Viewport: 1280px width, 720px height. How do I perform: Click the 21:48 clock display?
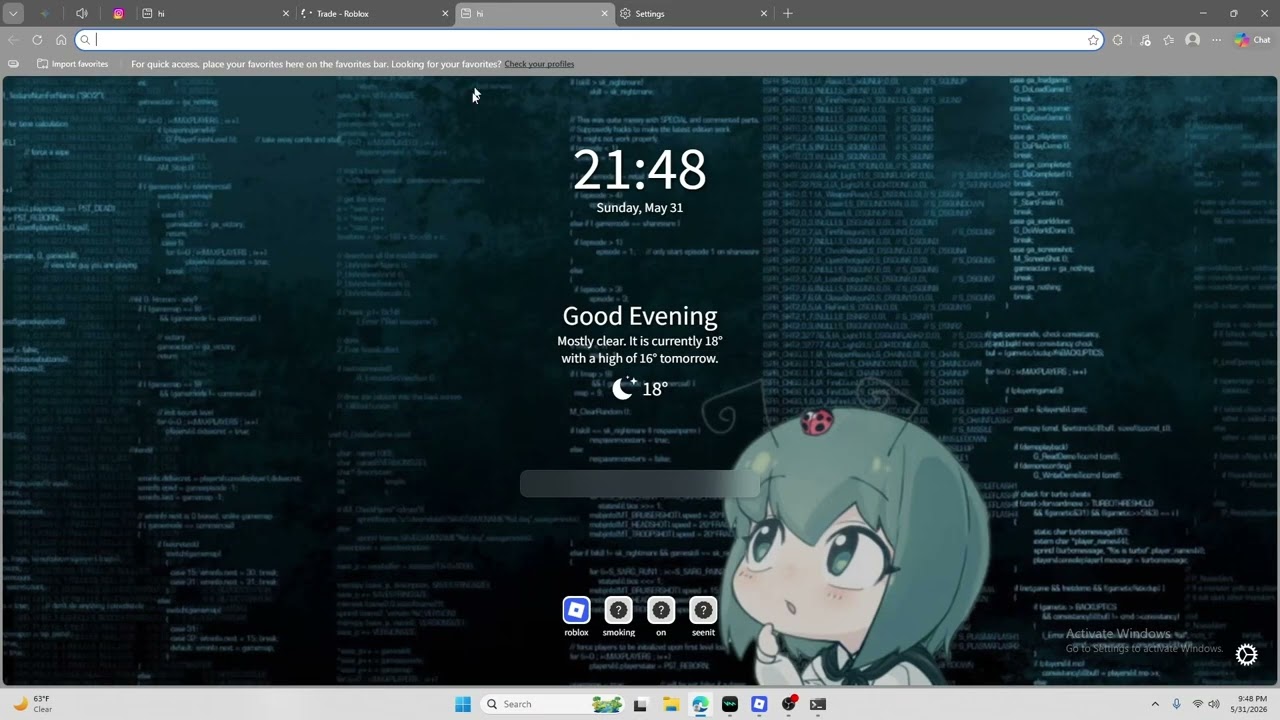tap(640, 169)
